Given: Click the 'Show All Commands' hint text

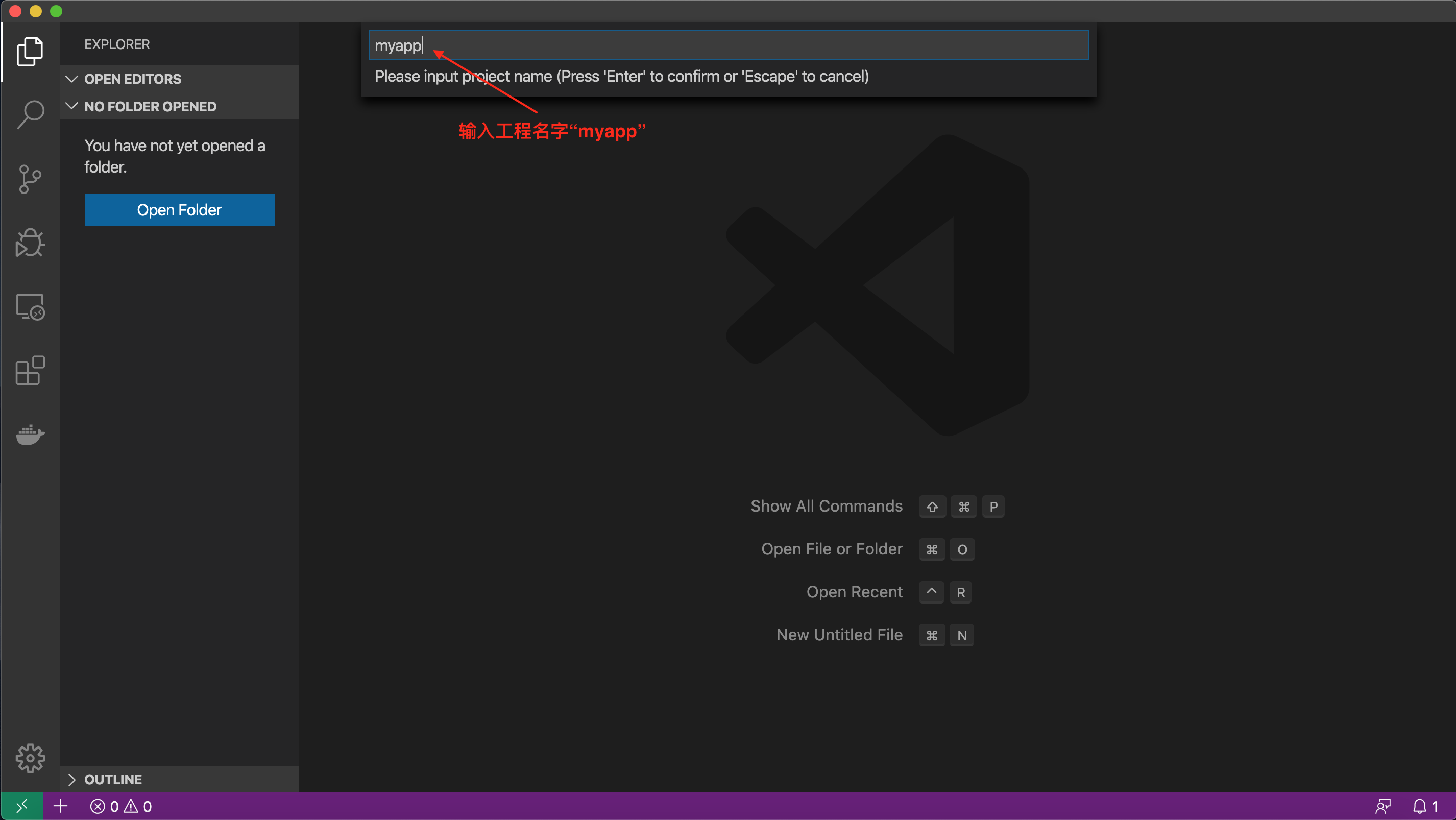Looking at the screenshot, I should pos(827,506).
